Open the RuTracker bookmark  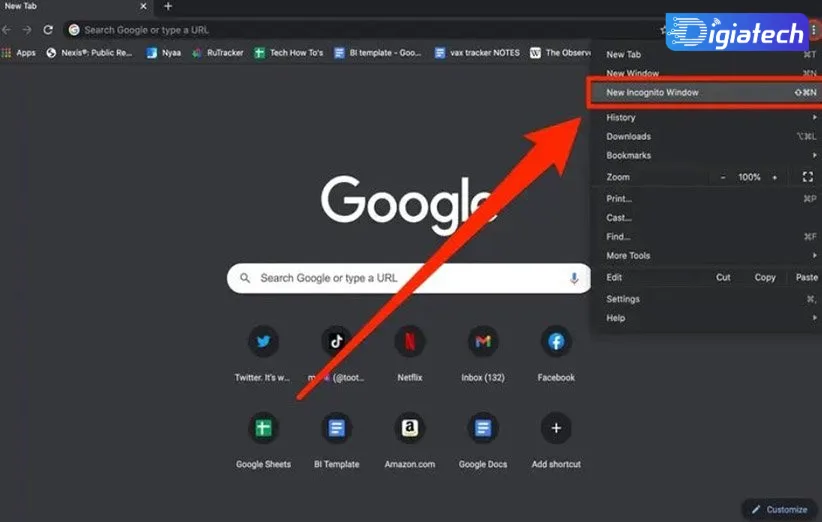point(218,52)
